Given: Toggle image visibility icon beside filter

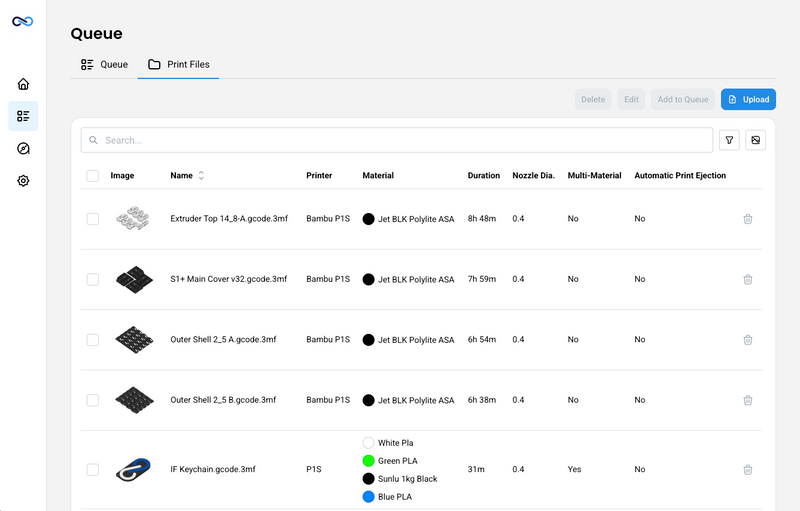Looking at the screenshot, I should tap(755, 140).
